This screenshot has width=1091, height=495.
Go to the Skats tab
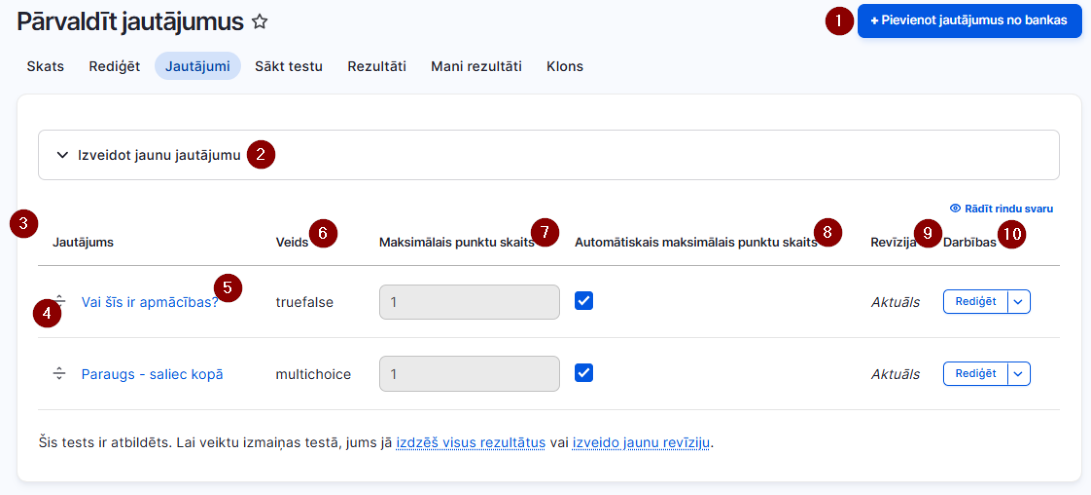point(45,67)
